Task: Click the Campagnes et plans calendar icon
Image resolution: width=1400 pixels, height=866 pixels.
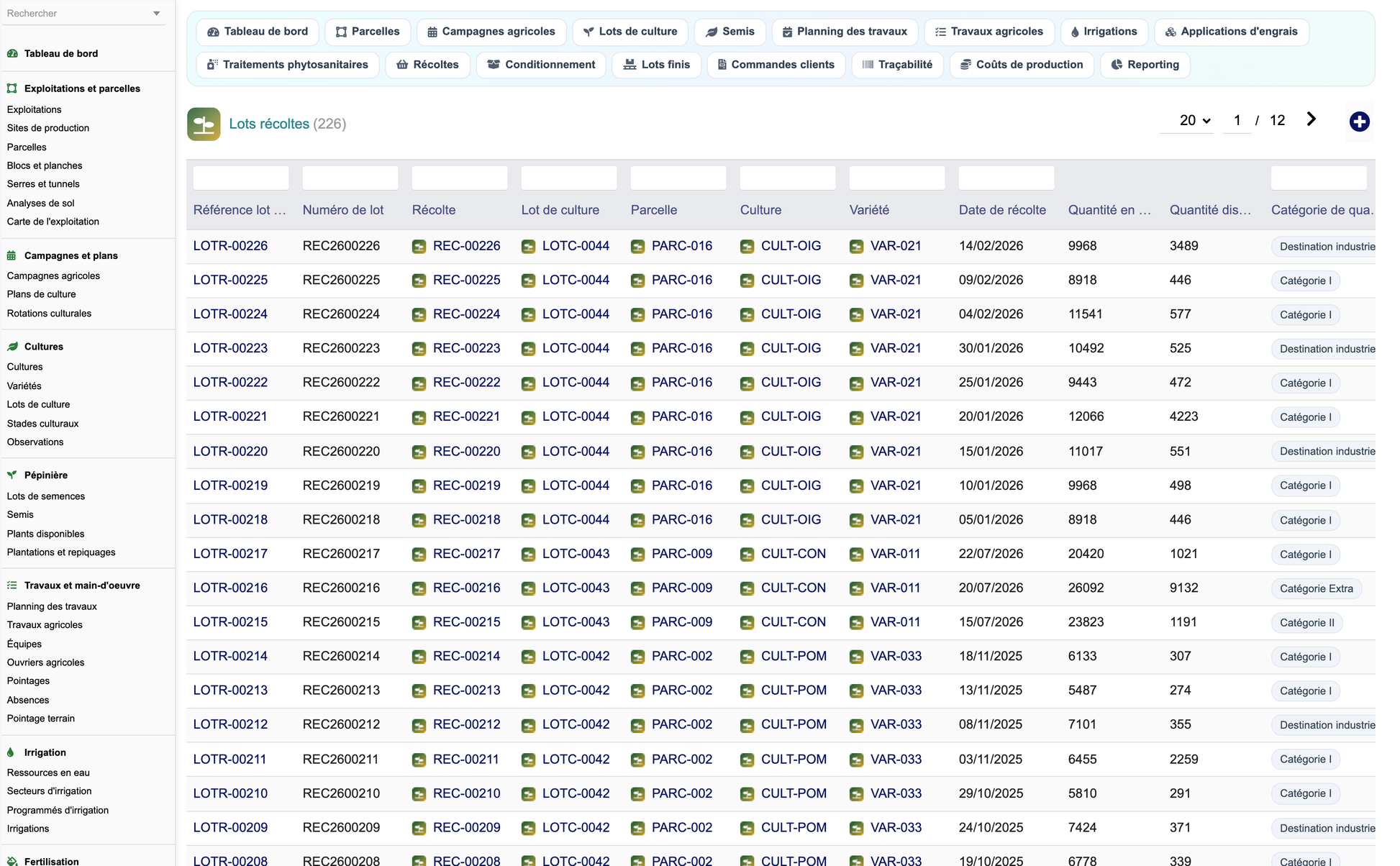Action: (x=12, y=255)
